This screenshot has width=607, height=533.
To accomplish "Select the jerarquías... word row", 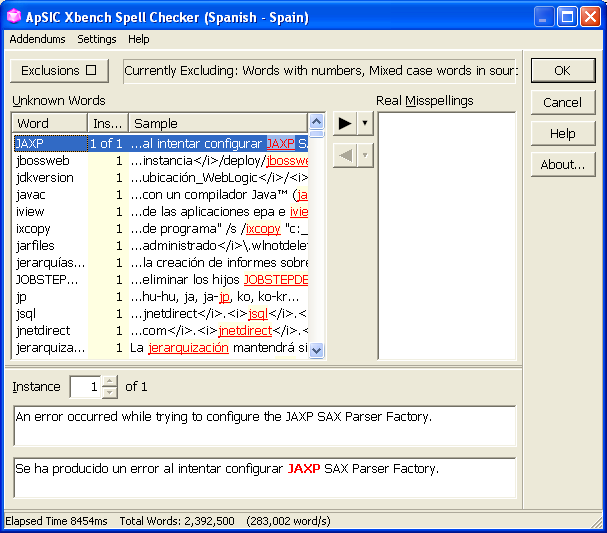I will click(161, 263).
